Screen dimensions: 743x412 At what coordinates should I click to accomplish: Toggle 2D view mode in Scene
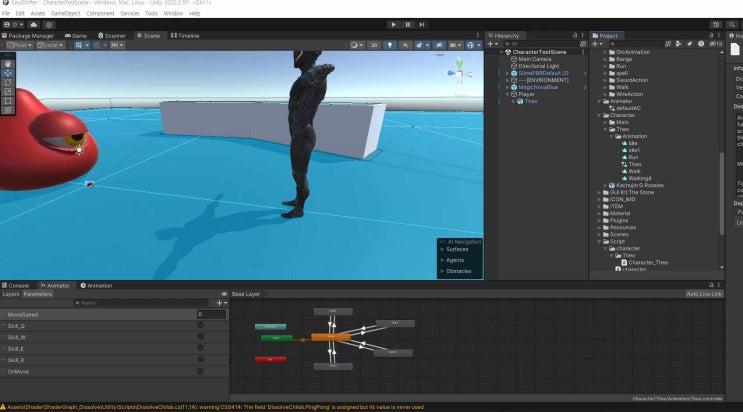coord(374,45)
